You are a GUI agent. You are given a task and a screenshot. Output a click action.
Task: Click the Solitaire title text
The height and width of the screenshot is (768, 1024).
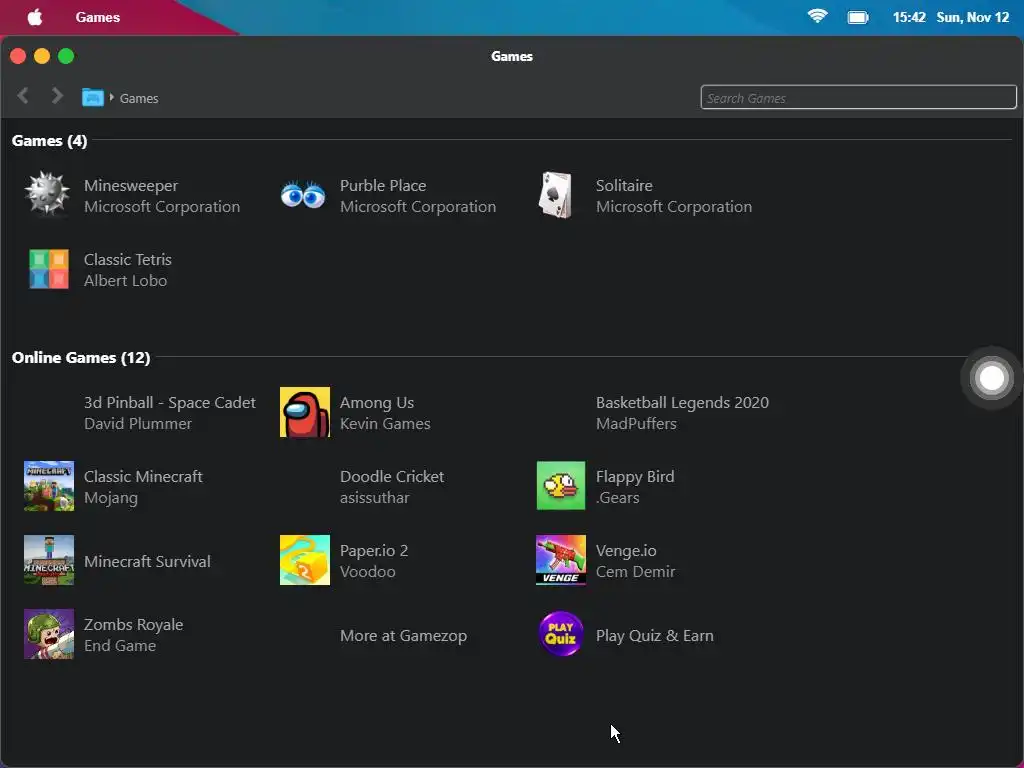tap(624, 185)
